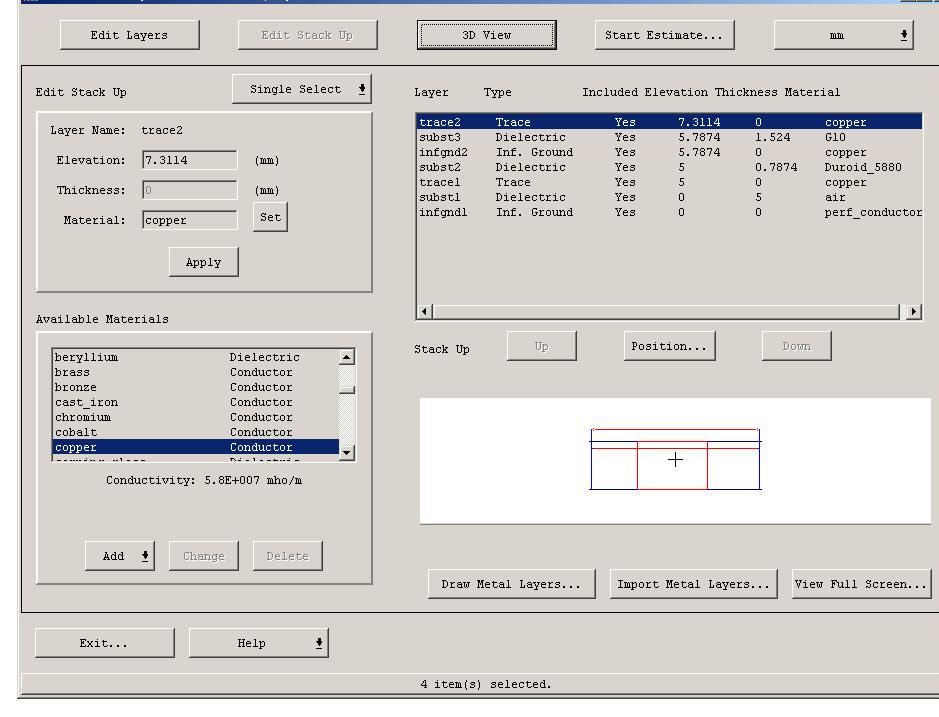The height and width of the screenshot is (717, 939).
Task: Open the Help dropdown
Action: click(x=259, y=643)
